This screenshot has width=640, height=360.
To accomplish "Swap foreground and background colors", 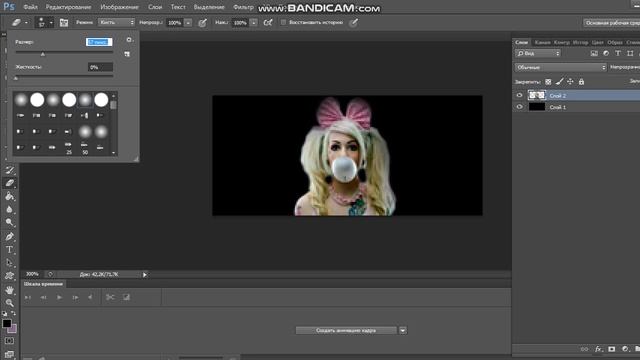I will (x=13, y=313).
